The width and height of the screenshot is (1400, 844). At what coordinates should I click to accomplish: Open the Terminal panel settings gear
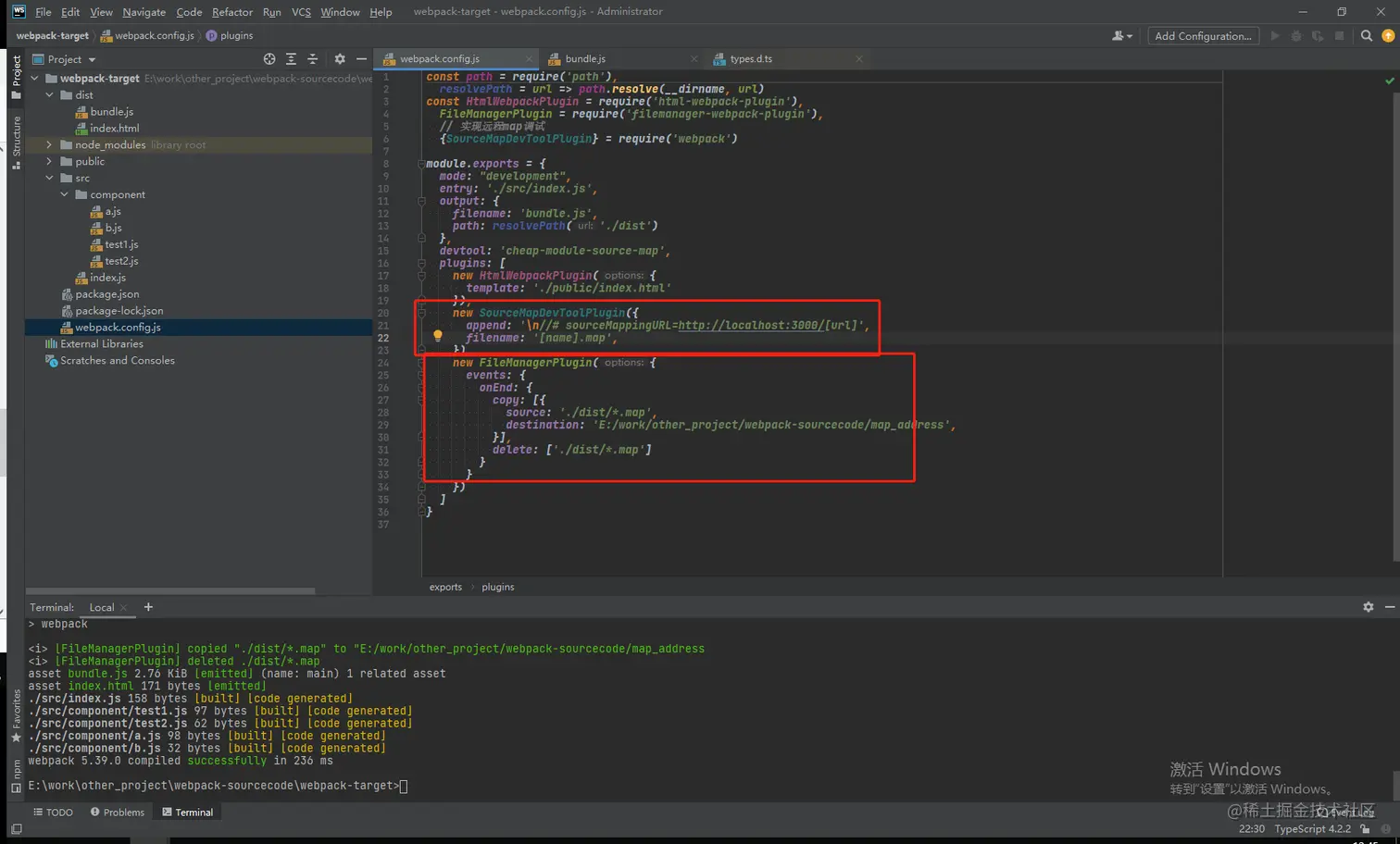(1369, 607)
